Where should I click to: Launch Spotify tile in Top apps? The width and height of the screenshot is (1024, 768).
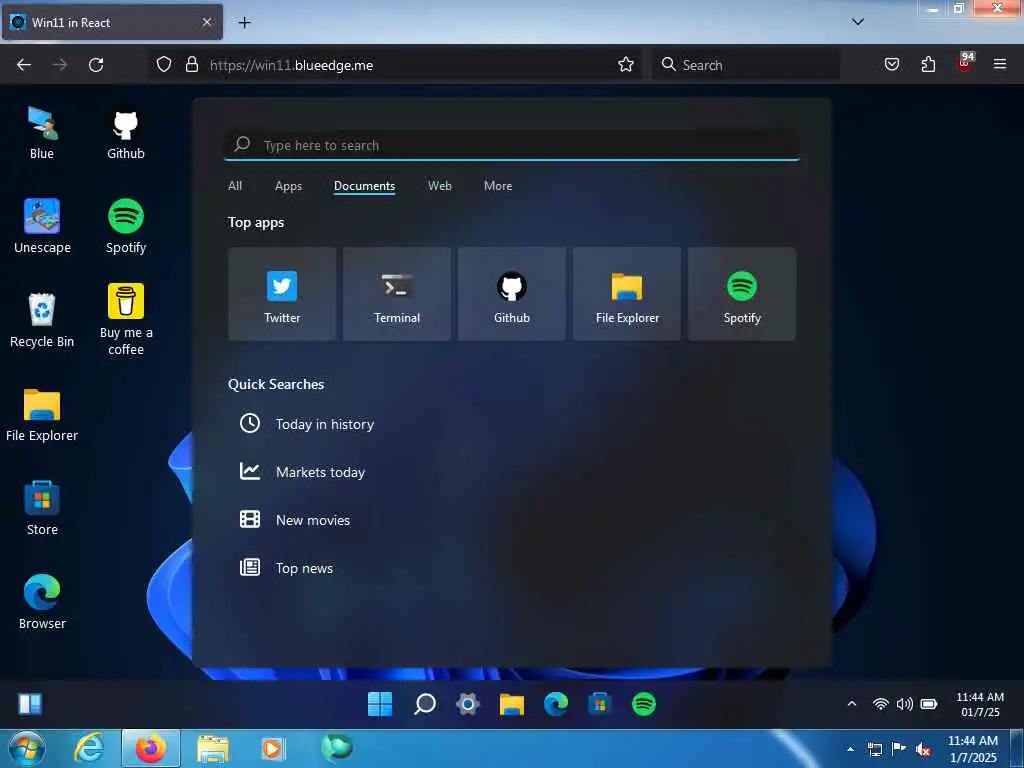[742, 294]
